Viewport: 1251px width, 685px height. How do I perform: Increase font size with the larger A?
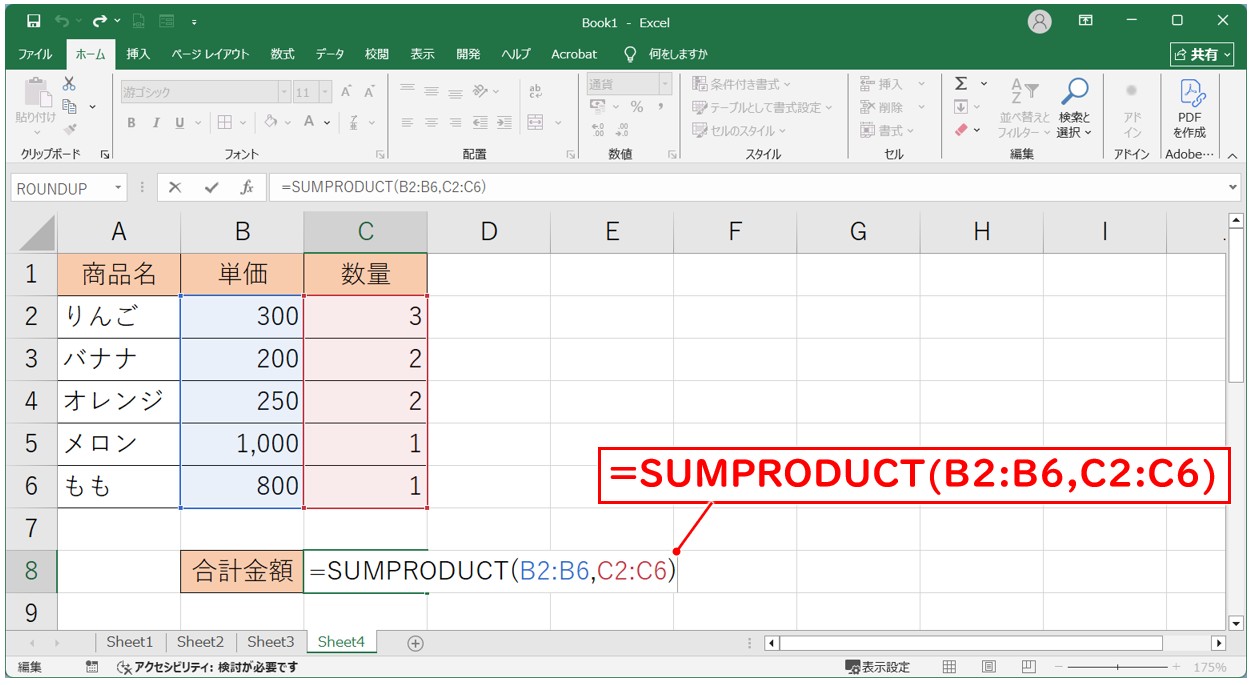(x=346, y=92)
